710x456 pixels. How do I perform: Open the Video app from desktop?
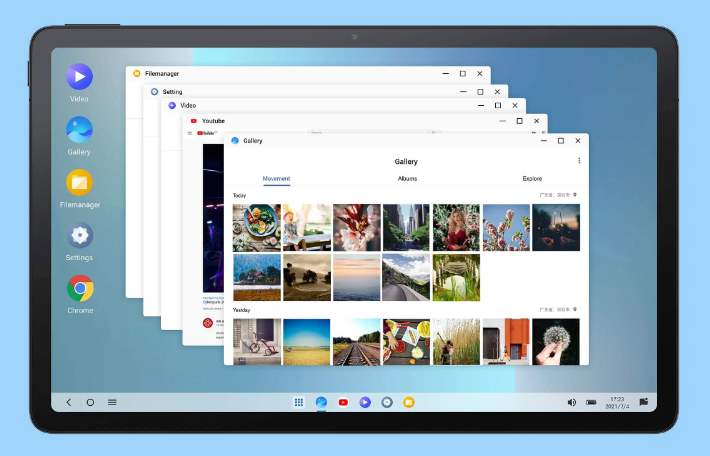tap(79, 77)
